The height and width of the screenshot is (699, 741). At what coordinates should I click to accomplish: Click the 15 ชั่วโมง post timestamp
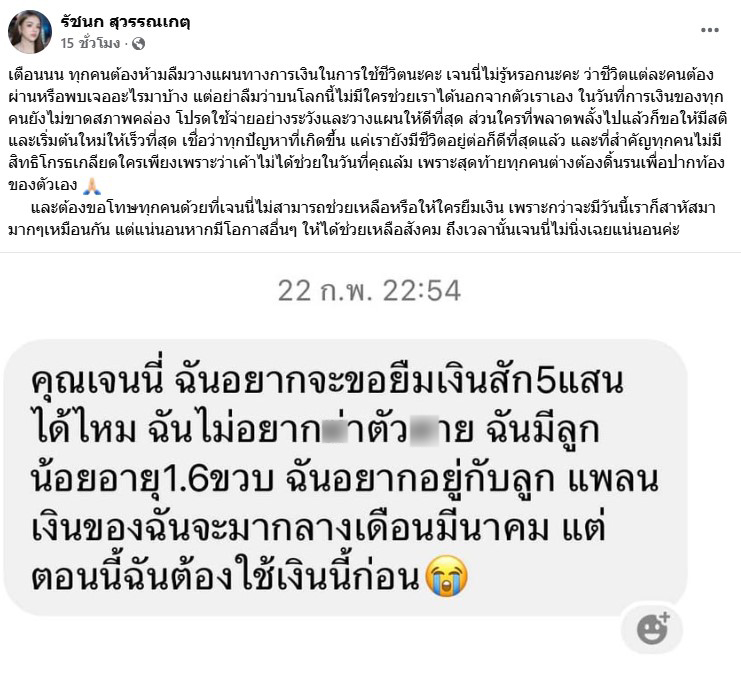click(x=90, y=43)
